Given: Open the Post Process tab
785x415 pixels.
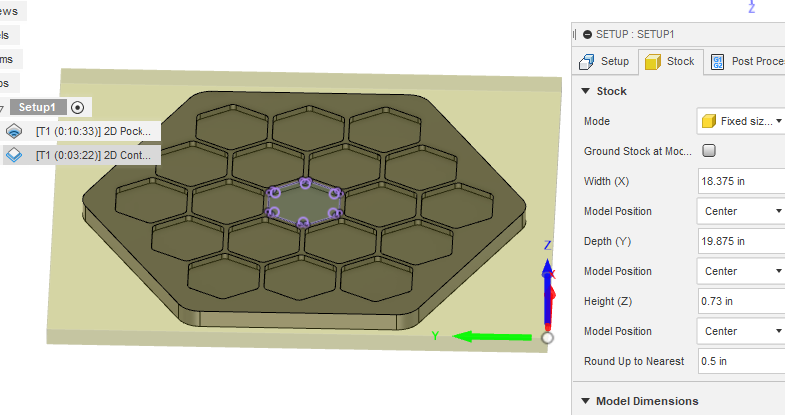Looking at the screenshot, I should 745,62.
